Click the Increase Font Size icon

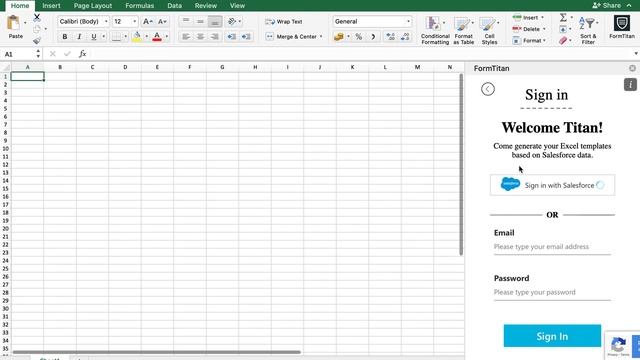(147, 21)
